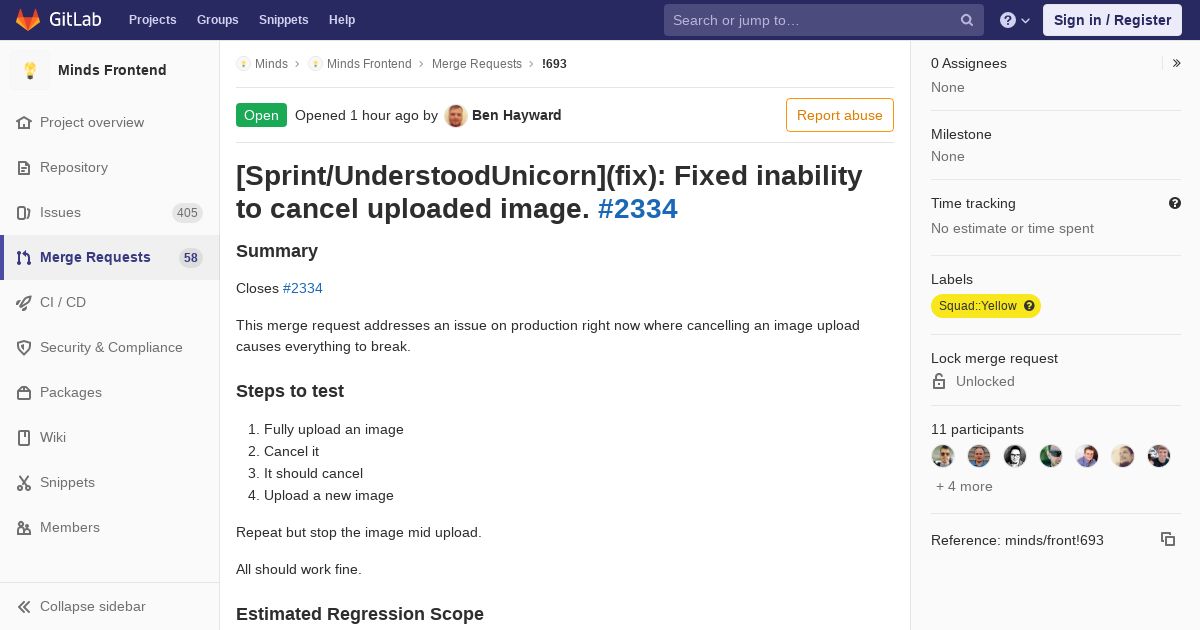Screen dimensions: 1200x630
Task: Show the 4 more participants
Action: pos(964,486)
